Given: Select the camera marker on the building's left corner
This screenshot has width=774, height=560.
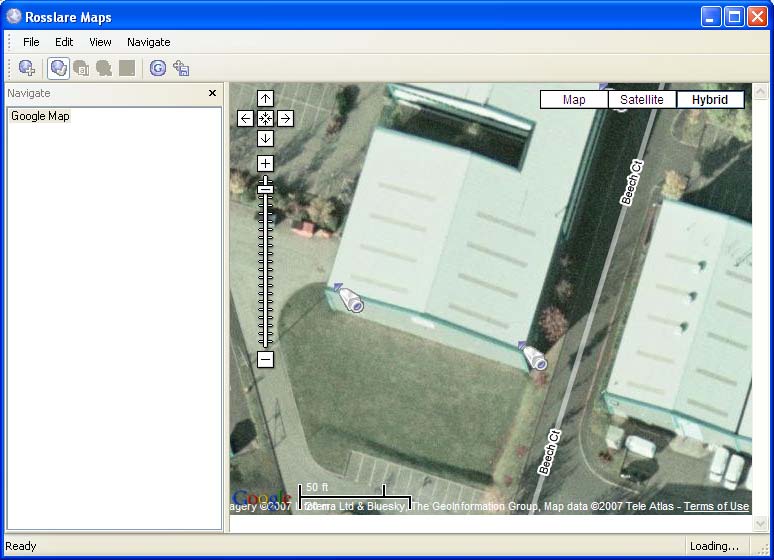Looking at the screenshot, I should pyautogui.click(x=349, y=298).
